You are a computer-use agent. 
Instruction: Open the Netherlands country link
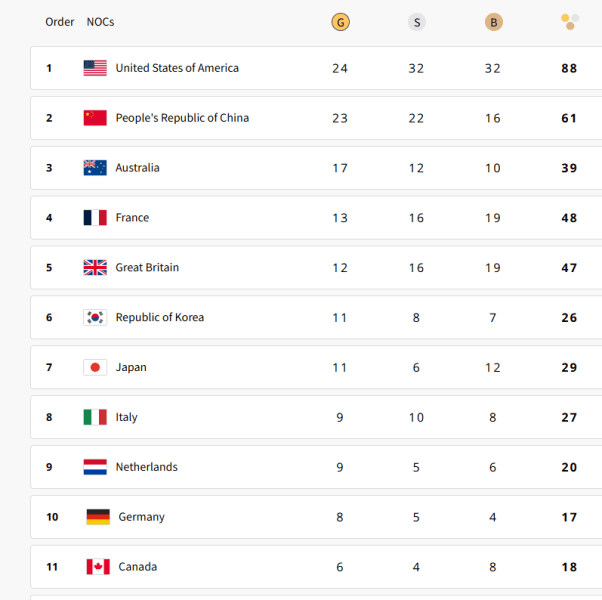pyautogui.click(x=146, y=467)
